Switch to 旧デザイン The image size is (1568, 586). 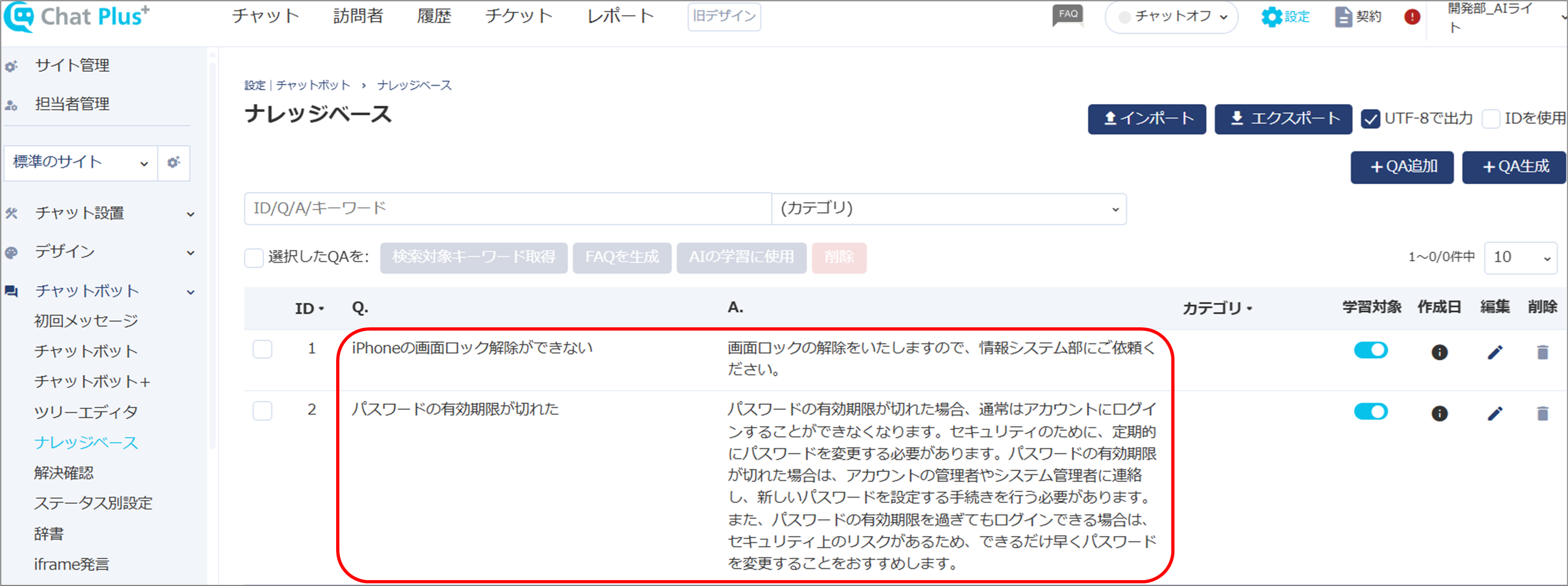pos(724,17)
